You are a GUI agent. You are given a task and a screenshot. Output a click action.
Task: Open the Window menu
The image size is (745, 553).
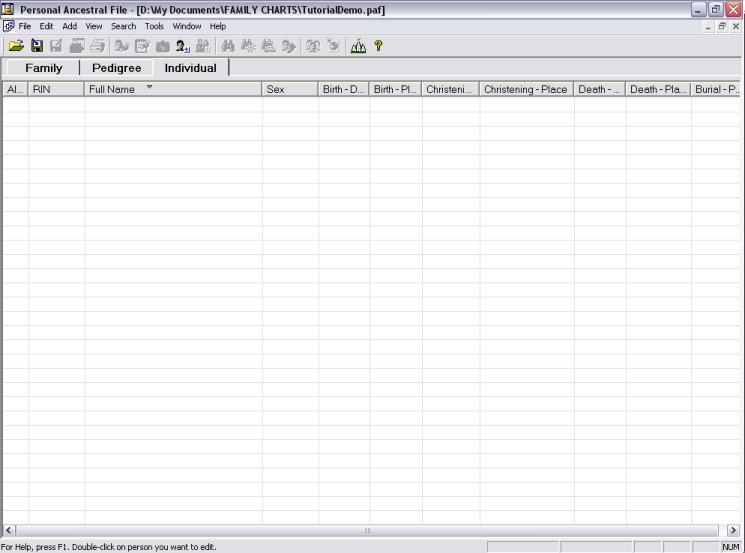click(187, 26)
